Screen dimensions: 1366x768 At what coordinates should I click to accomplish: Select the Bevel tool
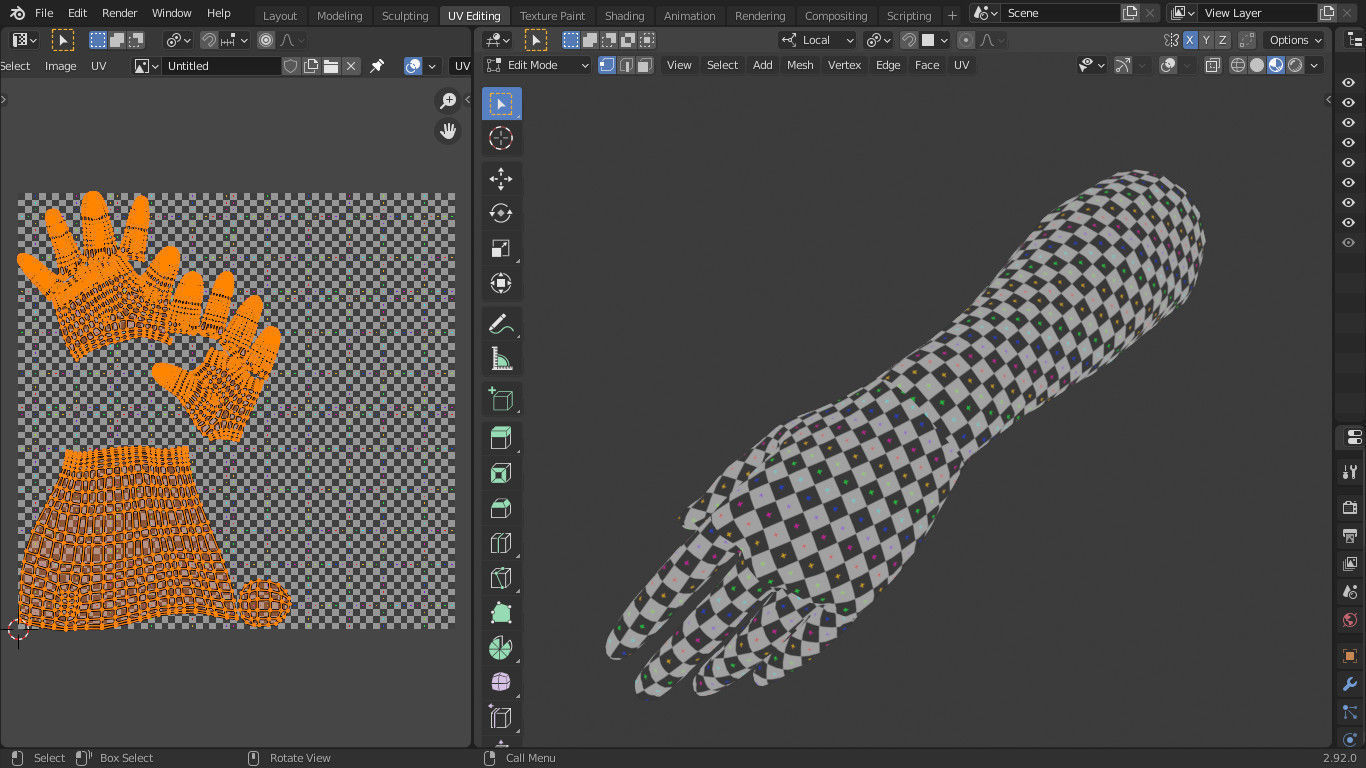[x=501, y=508]
